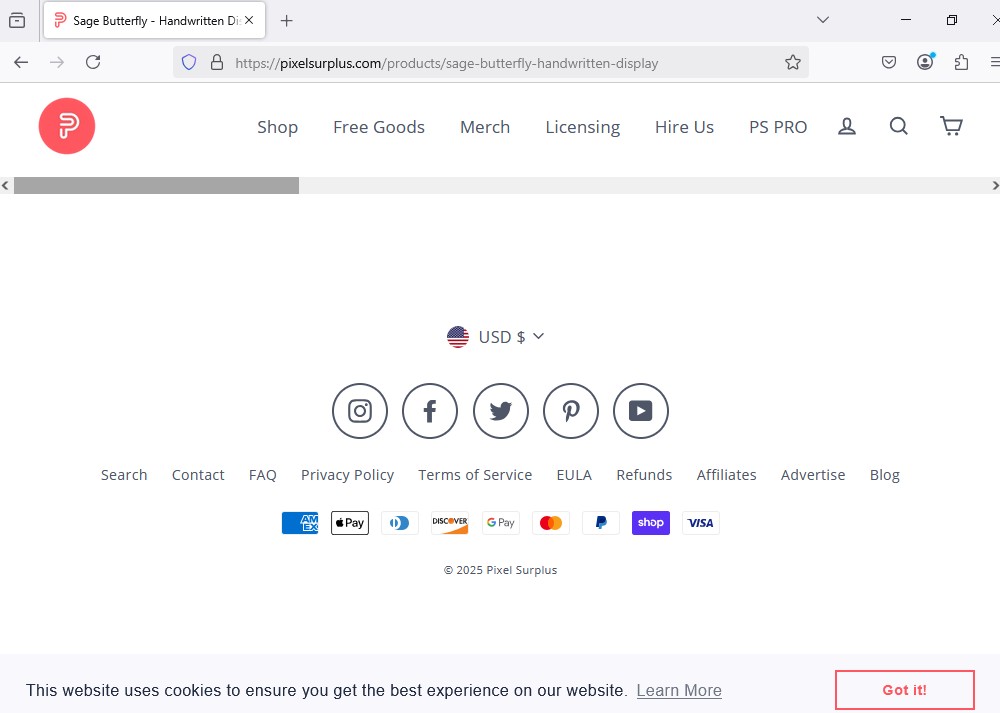Open the Terms of Service link

pyautogui.click(x=475, y=475)
